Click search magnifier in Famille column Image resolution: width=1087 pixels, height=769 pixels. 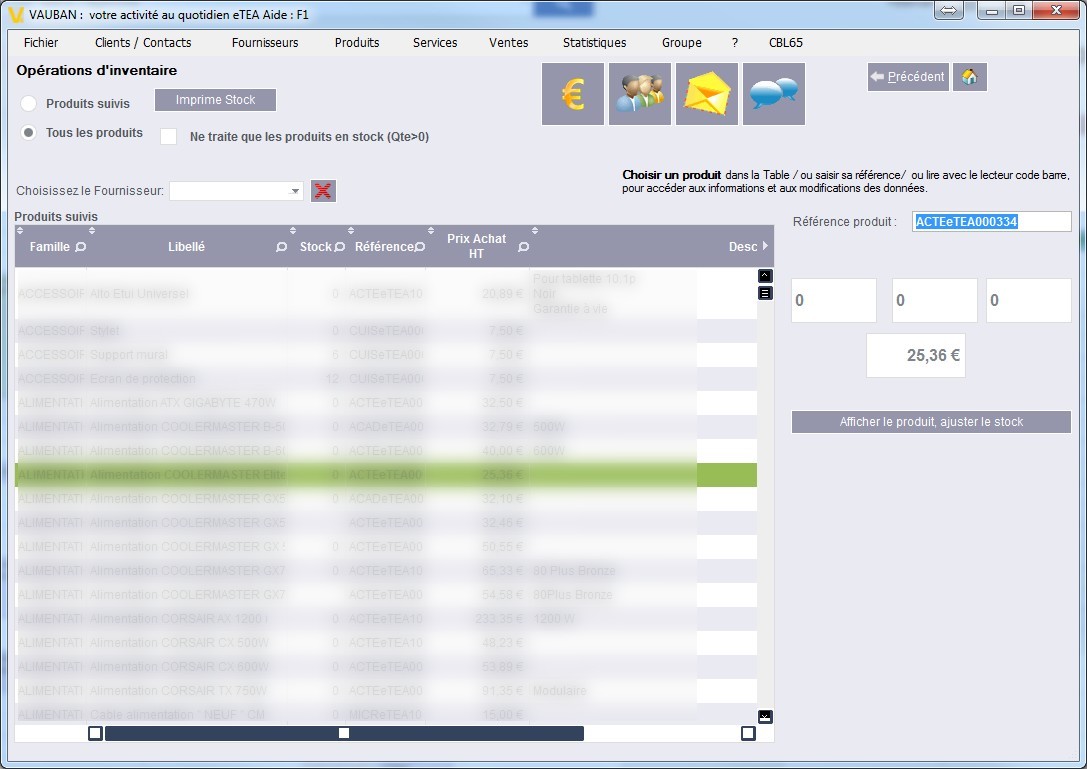pos(80,247)
